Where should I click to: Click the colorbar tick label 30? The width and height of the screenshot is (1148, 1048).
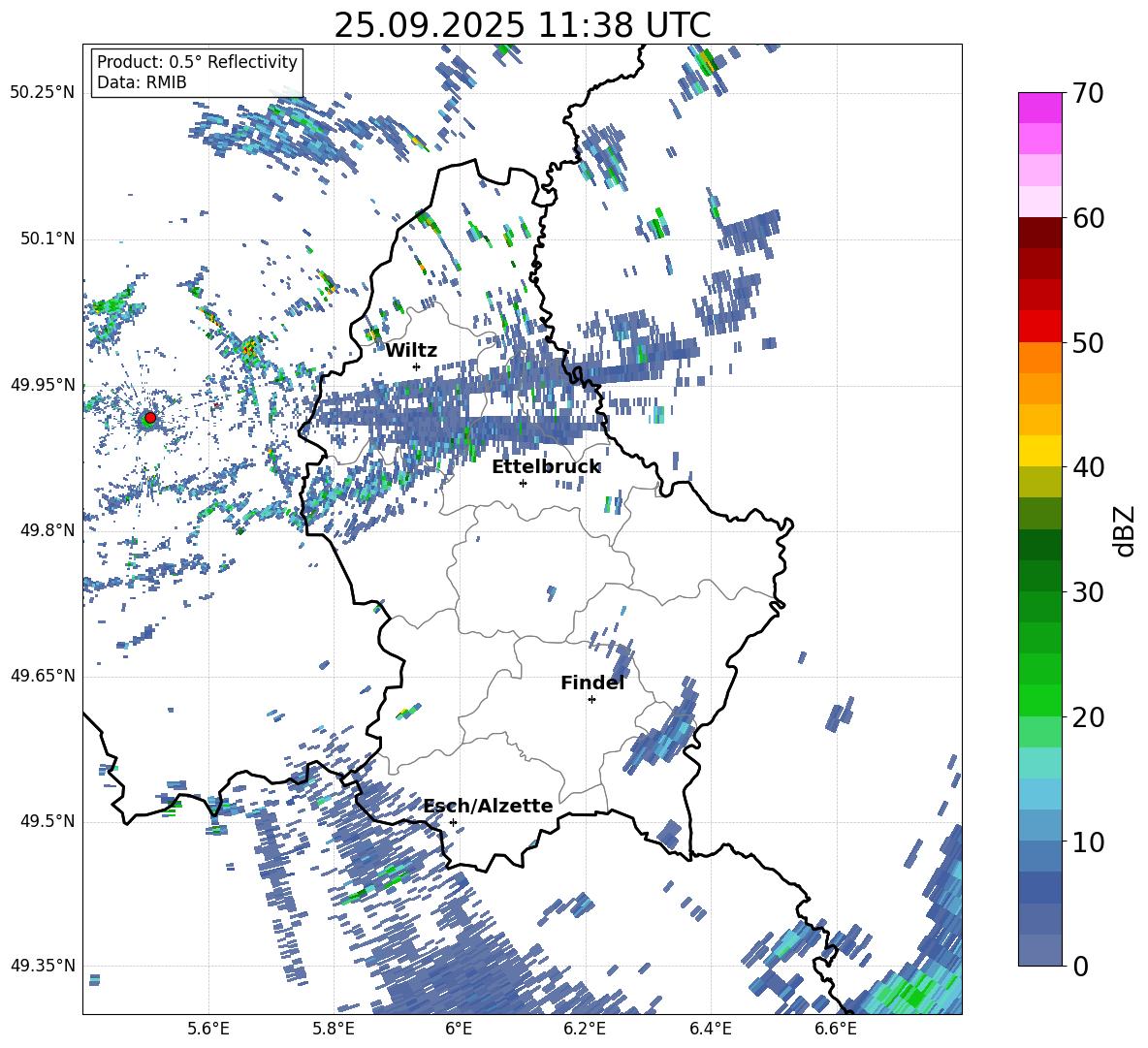[x=1088, y=592]
